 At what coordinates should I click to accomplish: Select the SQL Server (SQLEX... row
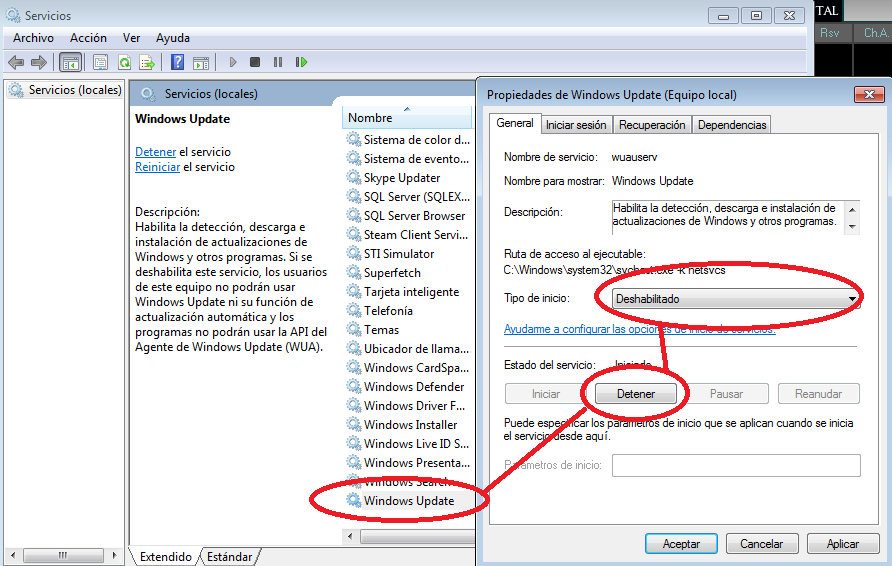(408, 197)
